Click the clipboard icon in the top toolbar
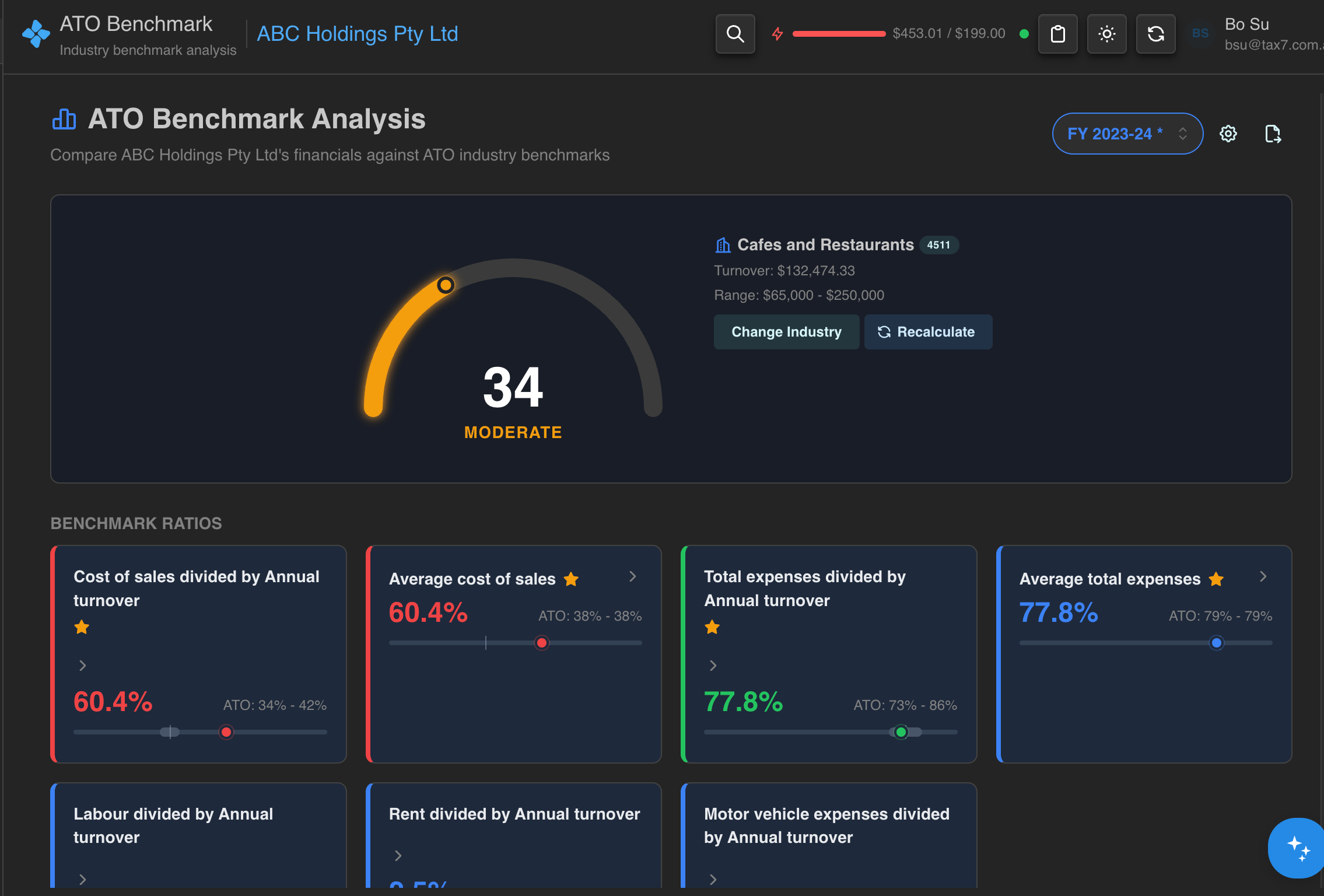The width and height of the screenshot is (1324, 896). pyautogui.click(x=1058, y=34)
